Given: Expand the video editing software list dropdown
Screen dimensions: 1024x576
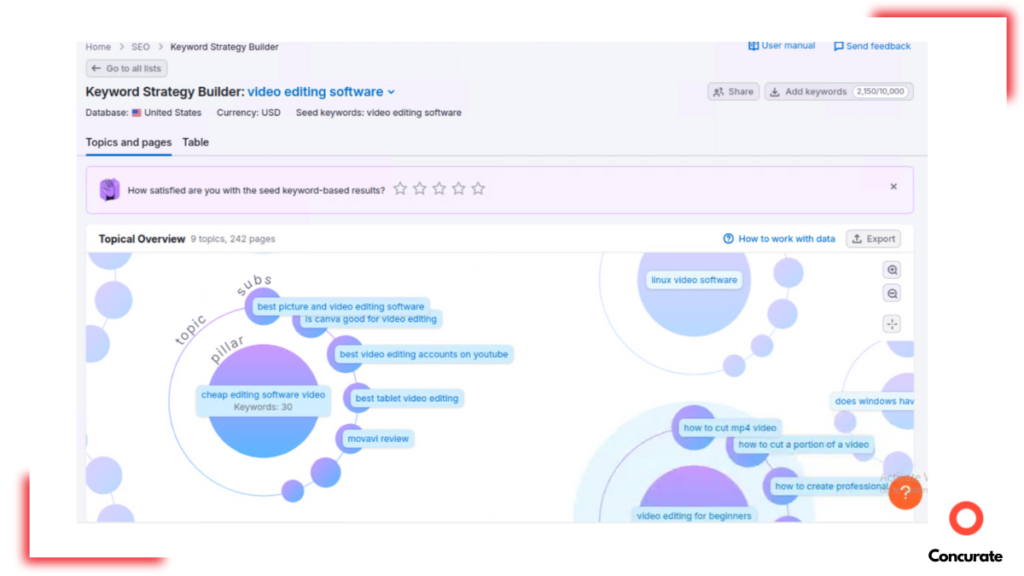Looking at the screenshot, I should [x=391, y=92].
